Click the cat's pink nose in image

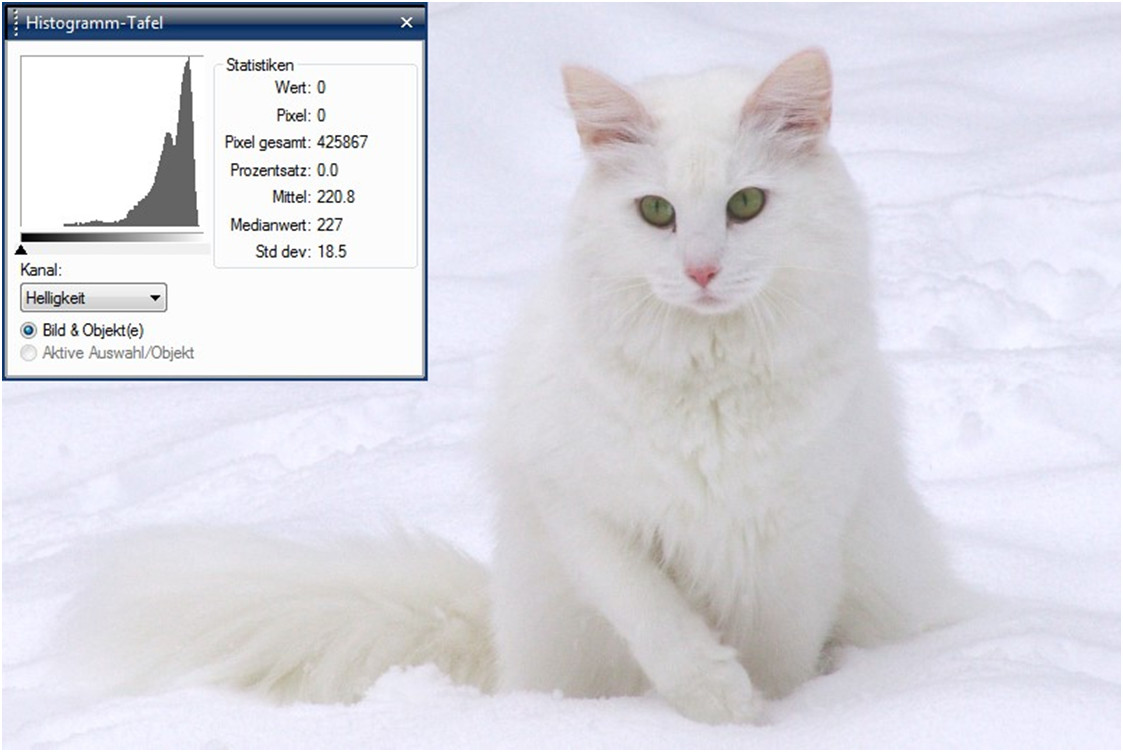702,274
